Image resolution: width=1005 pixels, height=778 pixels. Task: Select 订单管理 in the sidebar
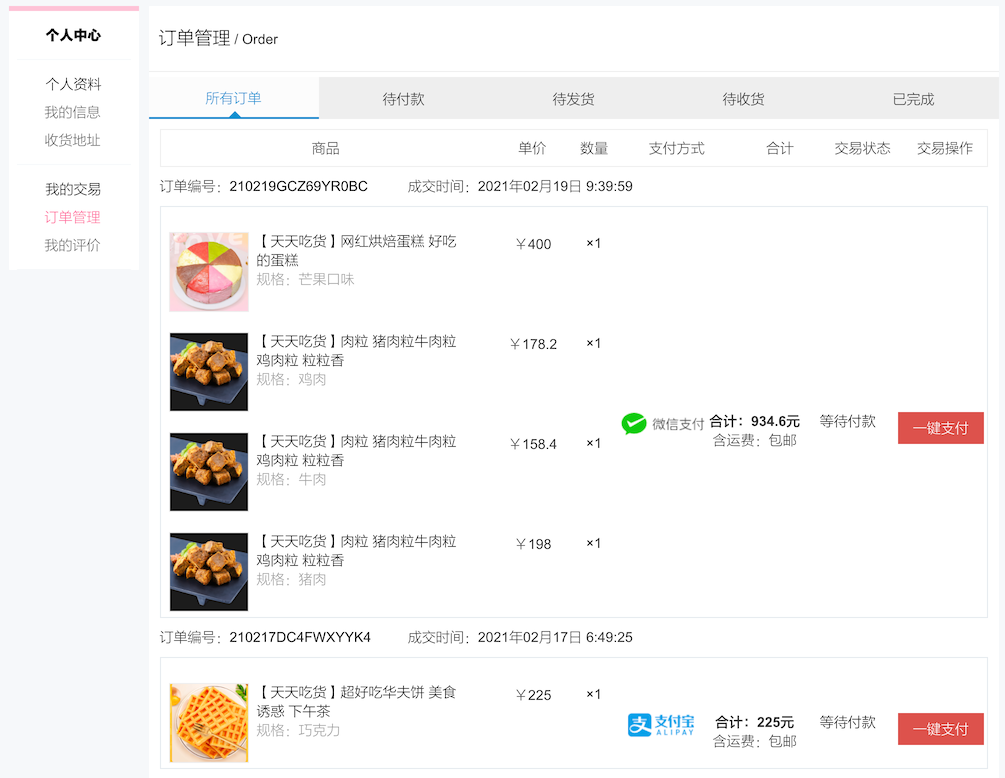pos(73,217)
